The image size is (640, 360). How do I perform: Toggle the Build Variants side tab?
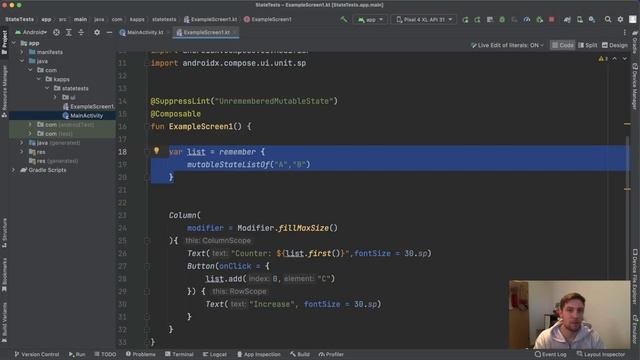(4, 322)
